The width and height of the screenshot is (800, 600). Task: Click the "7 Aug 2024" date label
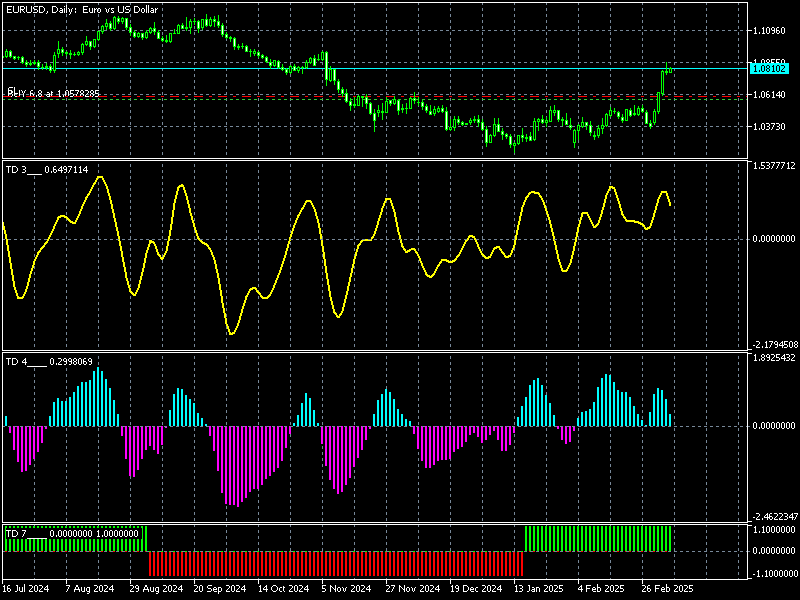pyautogui.click(x=90, y=588)
